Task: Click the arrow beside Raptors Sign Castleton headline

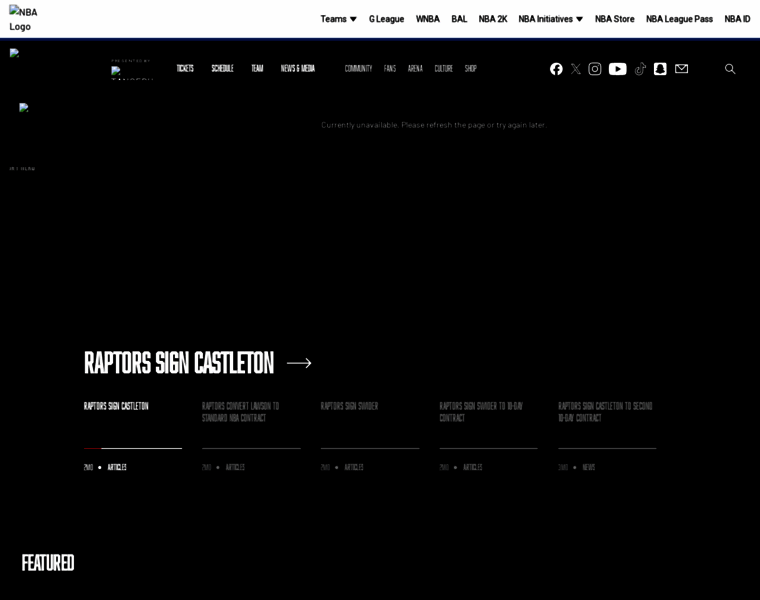Action: [299, 363]
